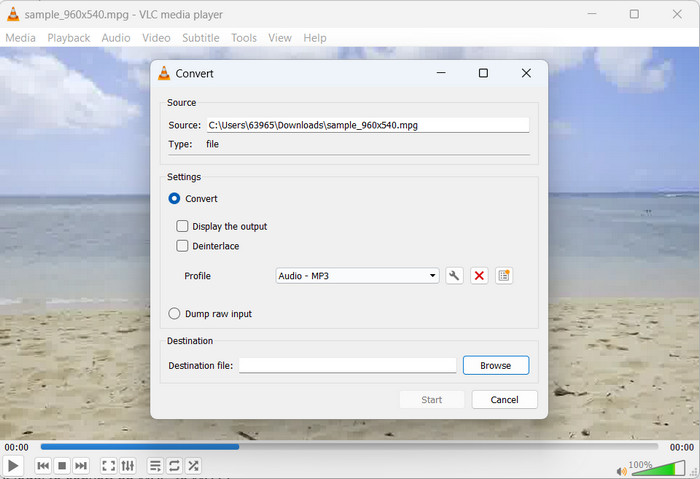Click the Stop playback button
Image resolution: width=700 pixels, height=479 pixels.
pyautogui.click(x=62, y=466)
